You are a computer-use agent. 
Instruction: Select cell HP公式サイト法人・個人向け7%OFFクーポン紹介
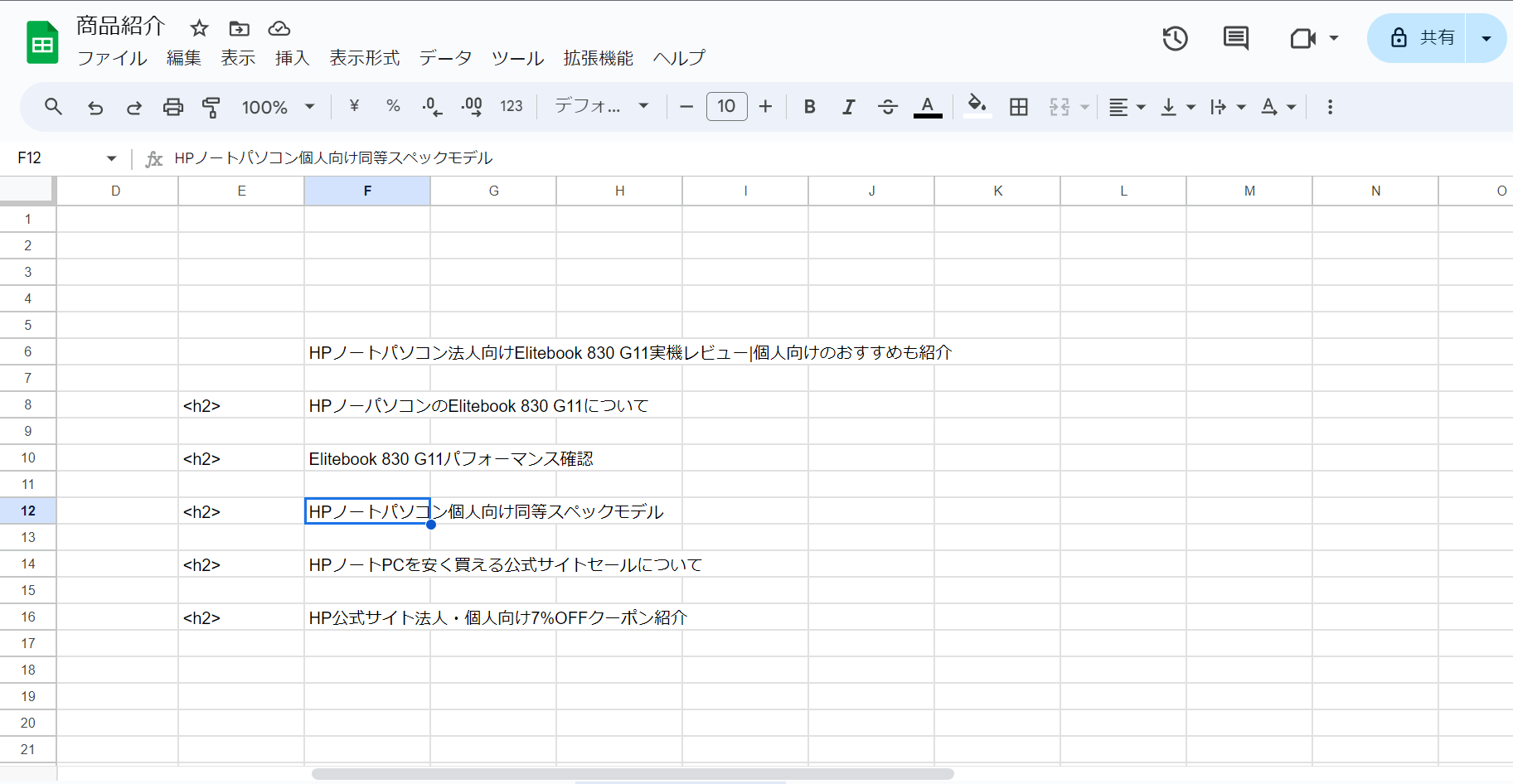click(x=367, y=617)
